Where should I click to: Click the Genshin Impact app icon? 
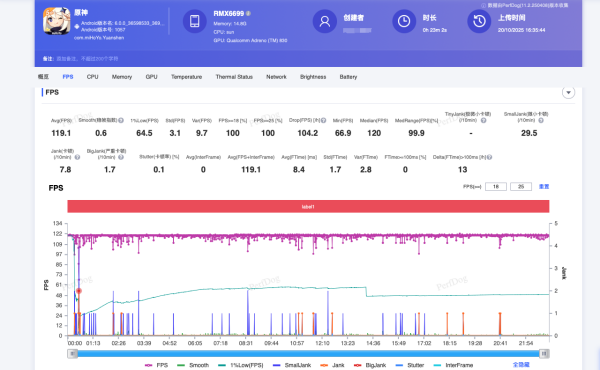56,21
